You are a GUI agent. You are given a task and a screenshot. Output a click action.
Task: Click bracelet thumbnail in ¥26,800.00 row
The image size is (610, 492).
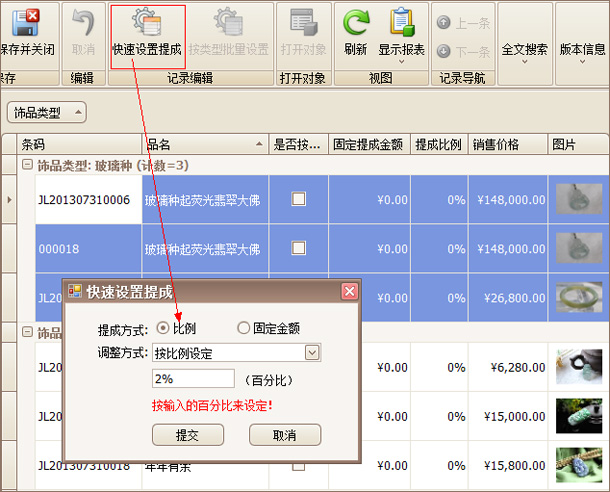coord(579,298)
